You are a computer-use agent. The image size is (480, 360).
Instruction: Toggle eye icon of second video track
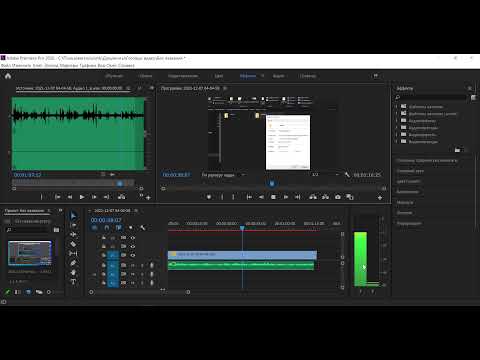[133, 246]
